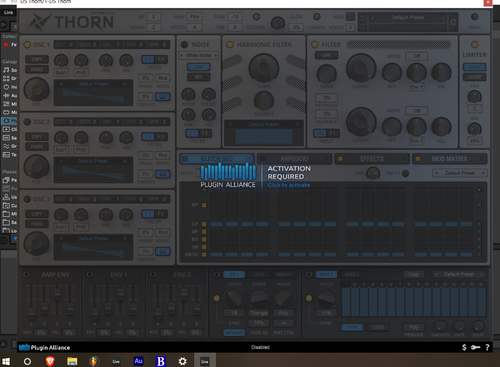
Task: Click the Plugin Alliance logo in bottom bar
Action: [x=44, y=347]
